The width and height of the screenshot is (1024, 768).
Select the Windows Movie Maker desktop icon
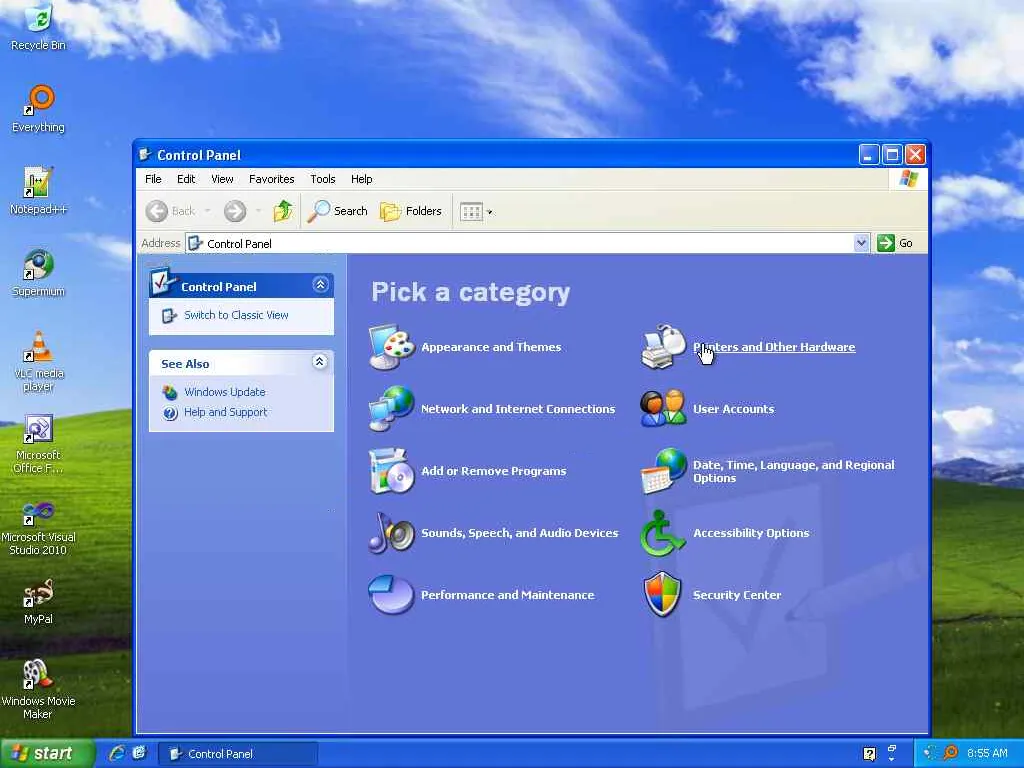[x=39, y=690]
